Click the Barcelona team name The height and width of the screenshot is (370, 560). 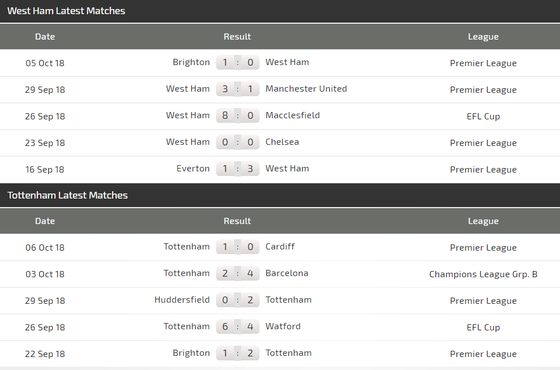tap(287, 273)
